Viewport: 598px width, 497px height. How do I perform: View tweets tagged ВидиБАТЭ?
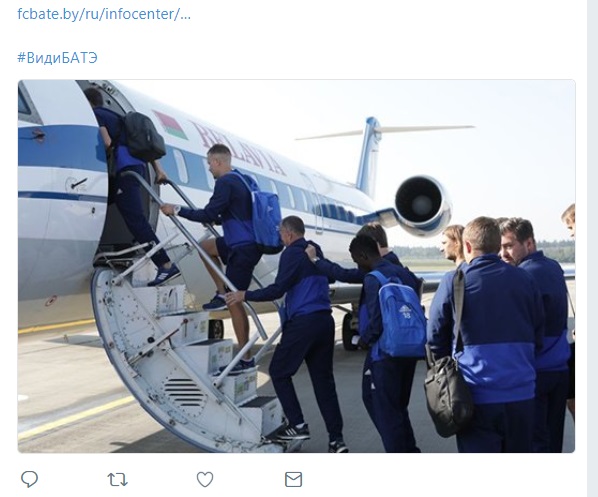coord(58,58)
